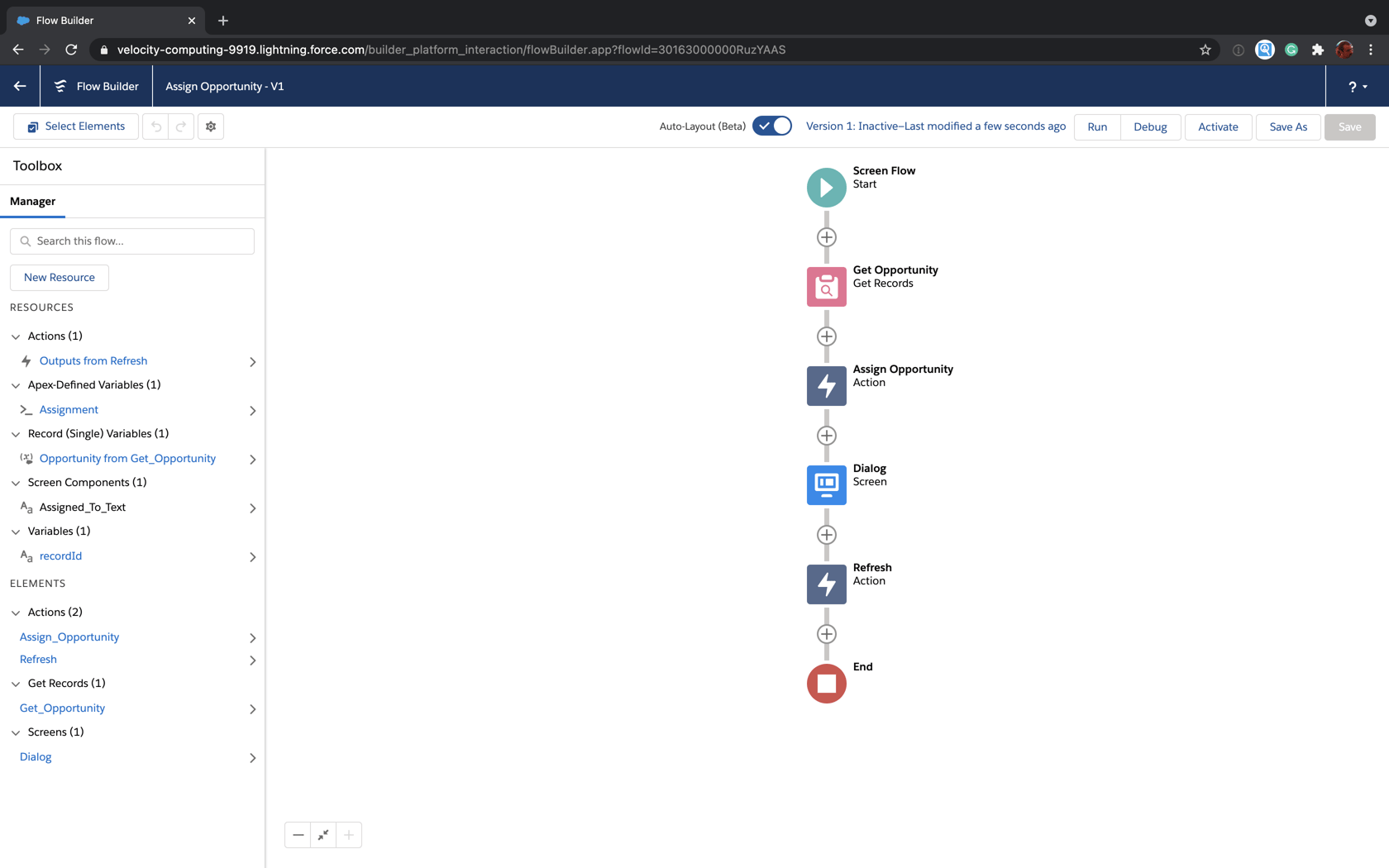Open the help menu dropdown

1358,87
